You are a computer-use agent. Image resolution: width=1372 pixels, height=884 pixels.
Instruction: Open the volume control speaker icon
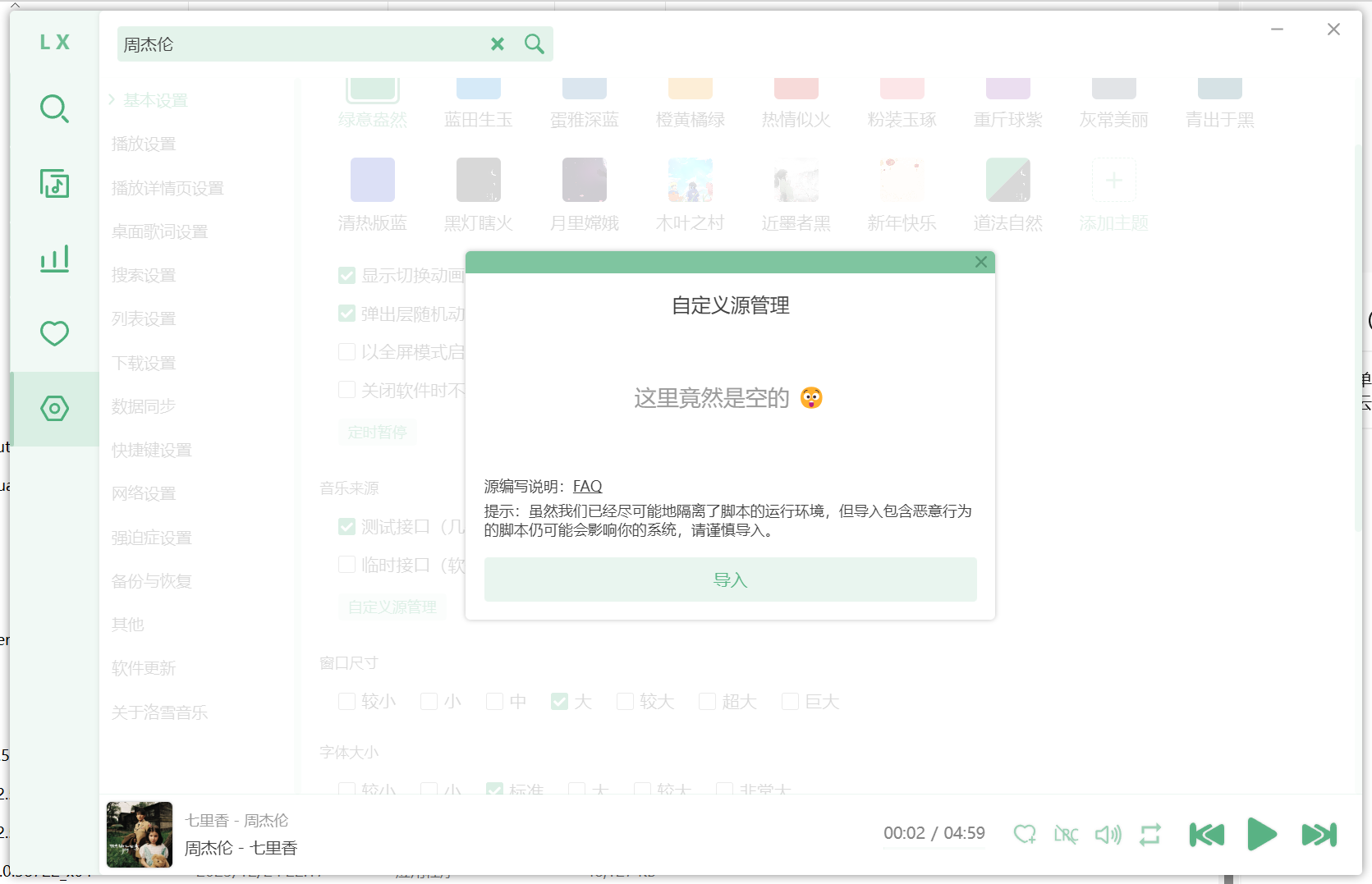click(x=1108, y=835)
